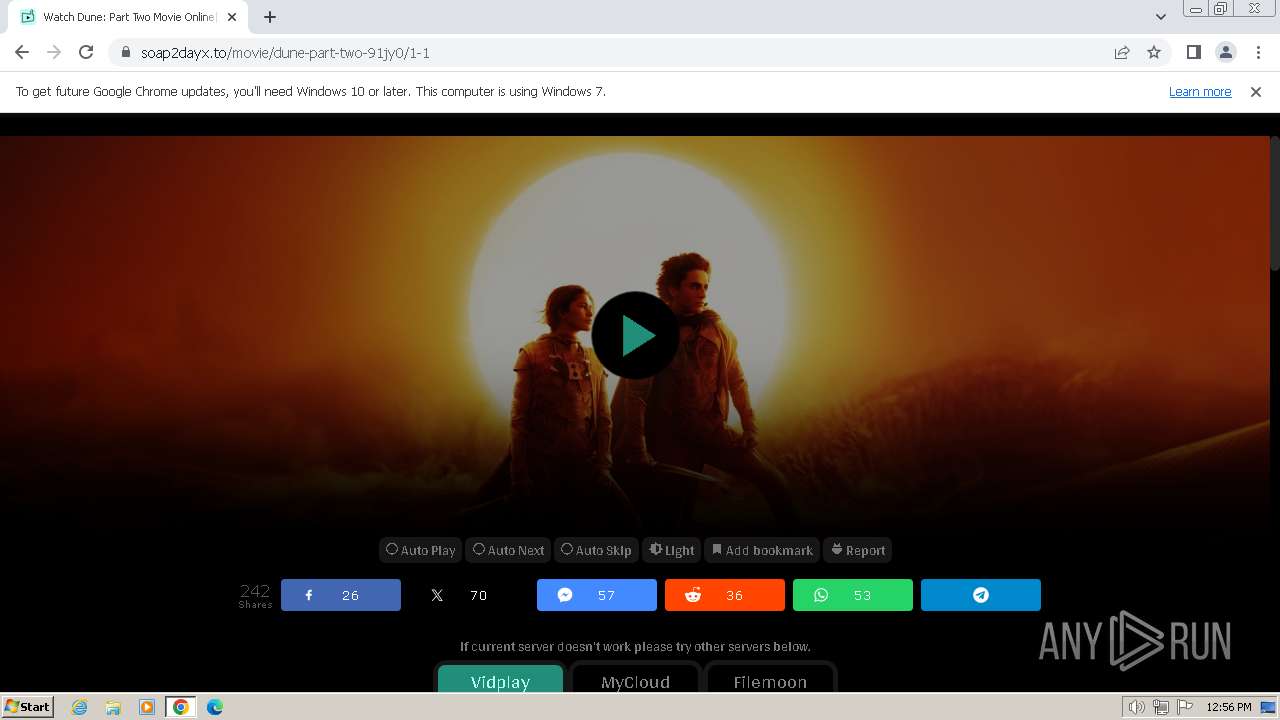Toggle the Auto Skip option

(596, 550)
